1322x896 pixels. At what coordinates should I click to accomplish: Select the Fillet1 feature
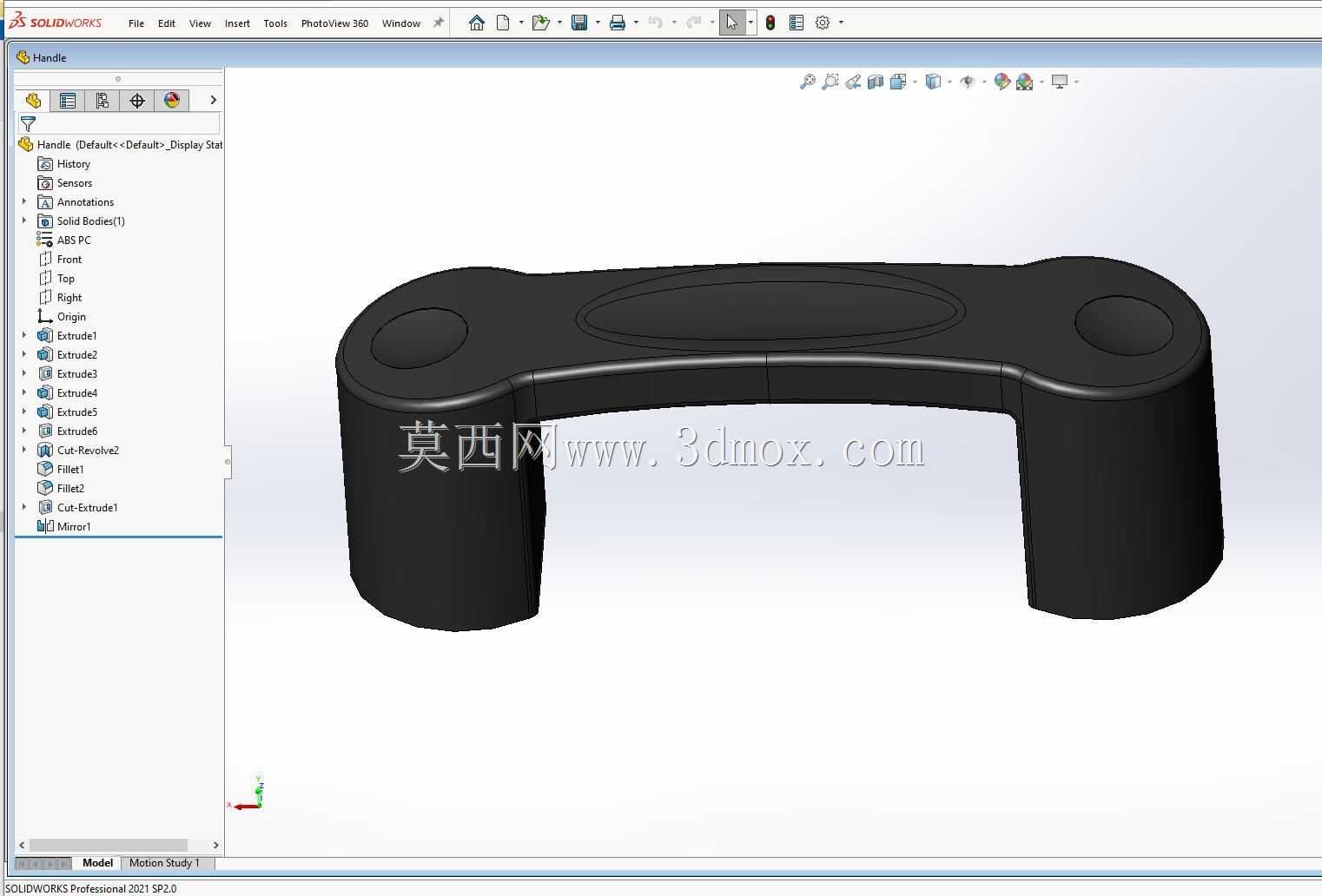[69, 470]
